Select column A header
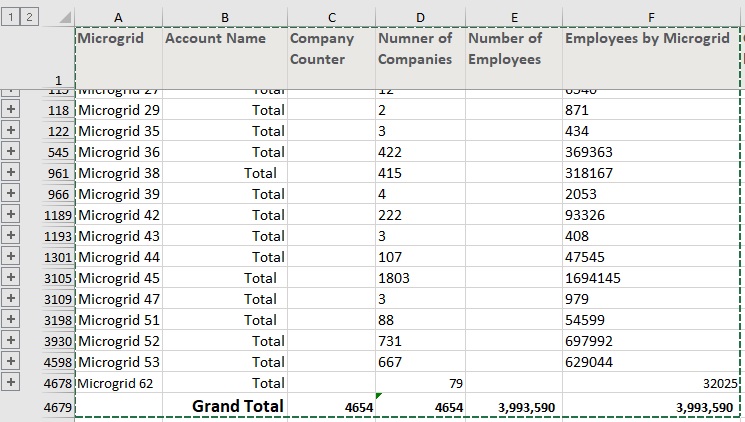Image resolution: width=745 pixels, height=422 pixels. [118, 18]
